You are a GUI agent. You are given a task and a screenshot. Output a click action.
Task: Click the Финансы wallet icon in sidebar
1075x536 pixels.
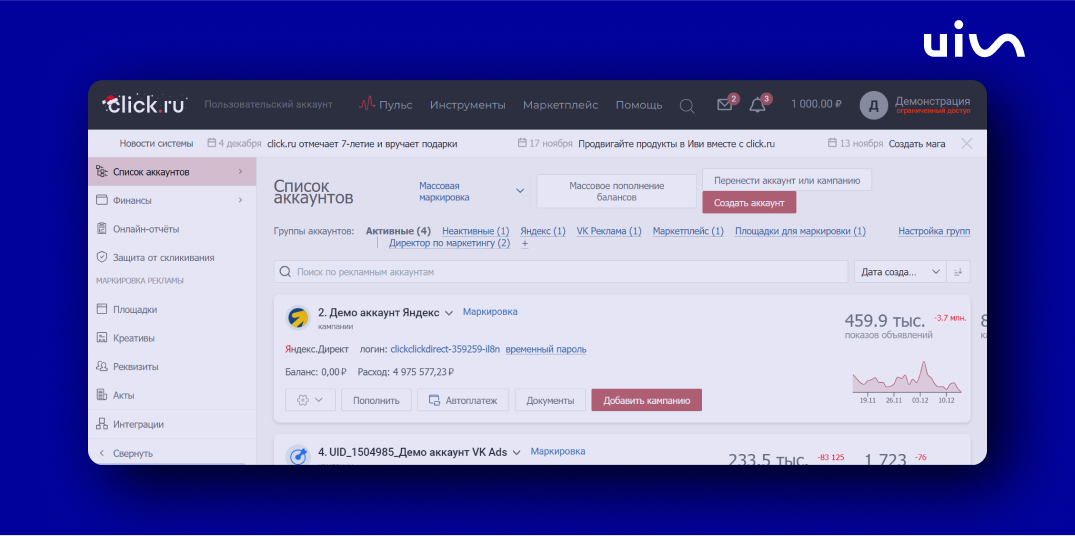(101, 200)
